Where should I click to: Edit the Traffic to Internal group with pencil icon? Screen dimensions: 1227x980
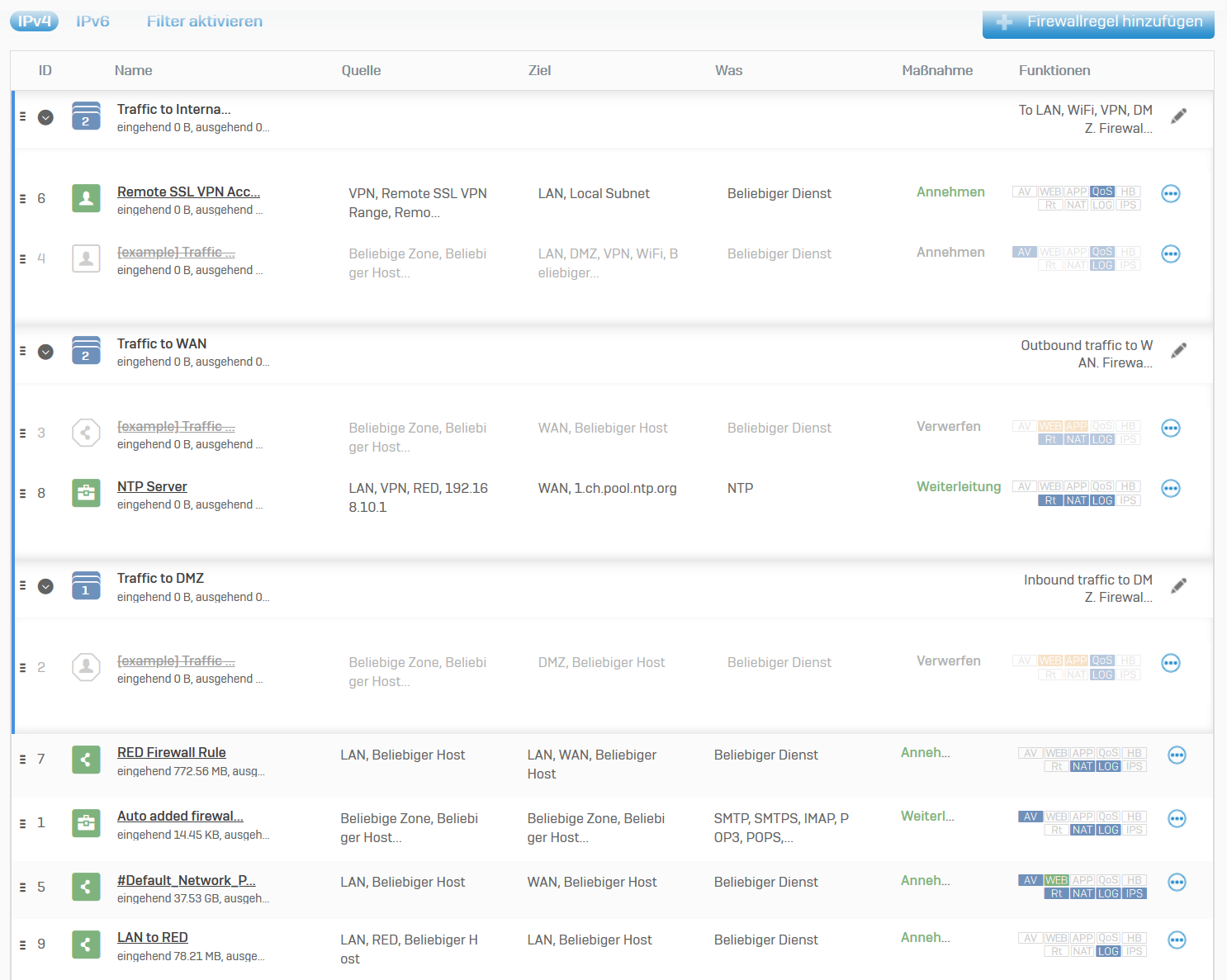1178,116
